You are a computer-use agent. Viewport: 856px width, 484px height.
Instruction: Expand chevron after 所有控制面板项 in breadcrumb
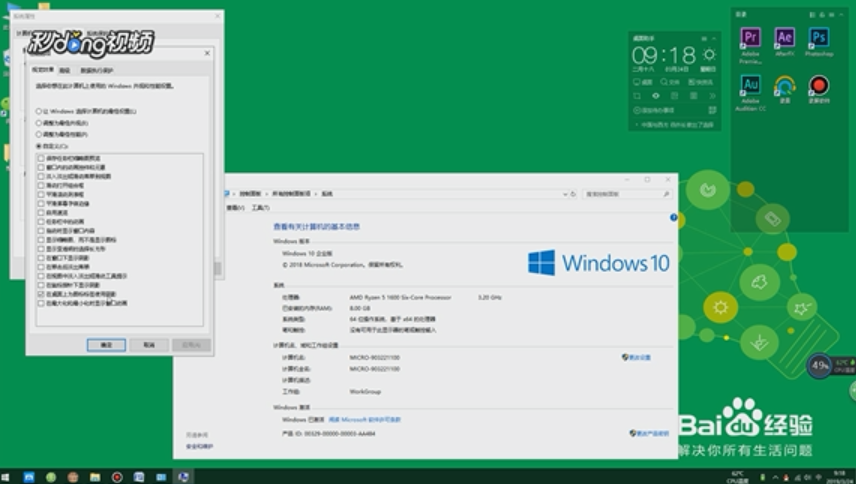[316, 194]
